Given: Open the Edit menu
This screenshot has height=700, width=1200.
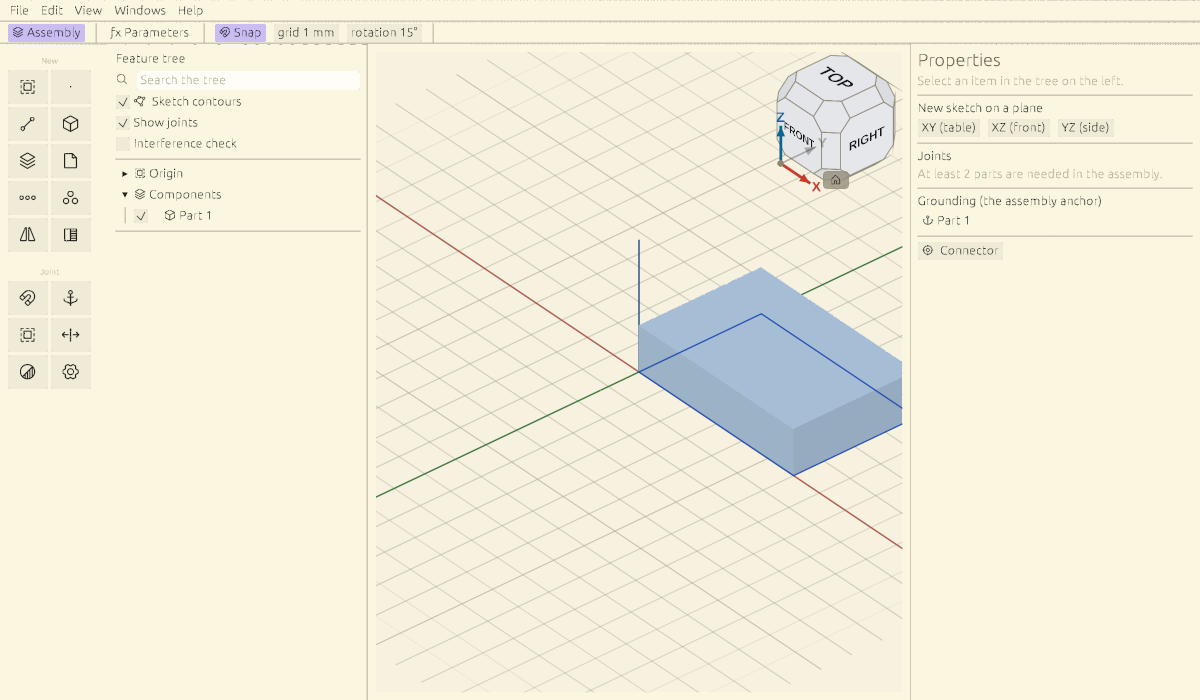Looking at the screenshot, I should point(52,10).
